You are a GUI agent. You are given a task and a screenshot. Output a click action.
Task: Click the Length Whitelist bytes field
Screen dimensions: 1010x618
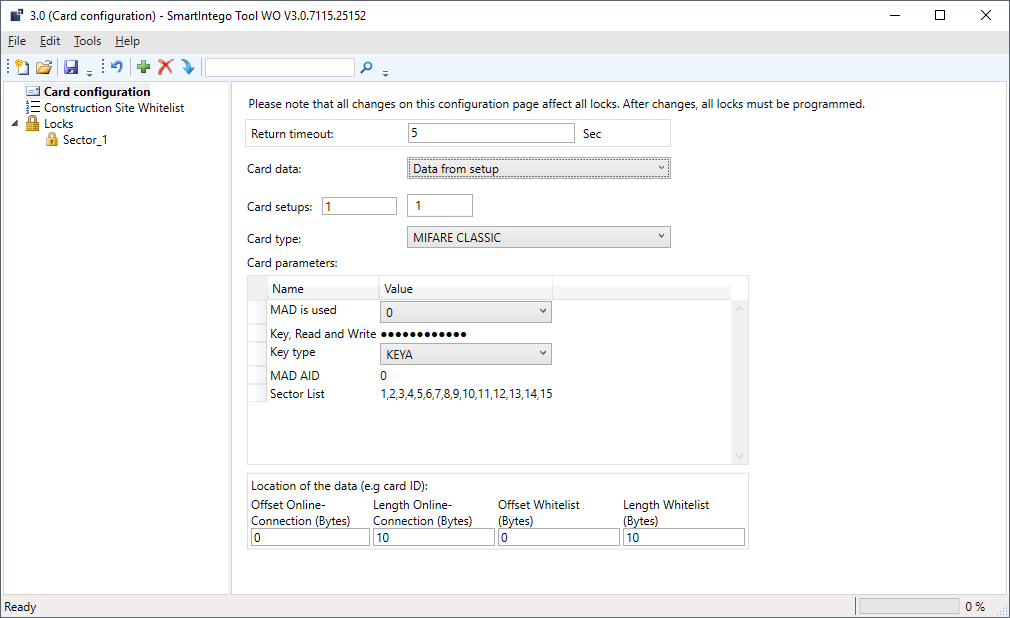(x=683, y=538)
